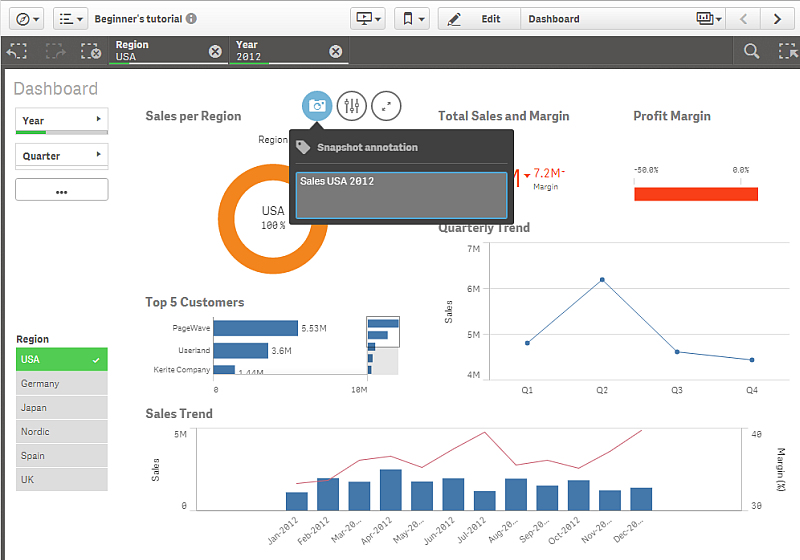
Task: Open the search selections magnifier
Action: click(751, 51)
